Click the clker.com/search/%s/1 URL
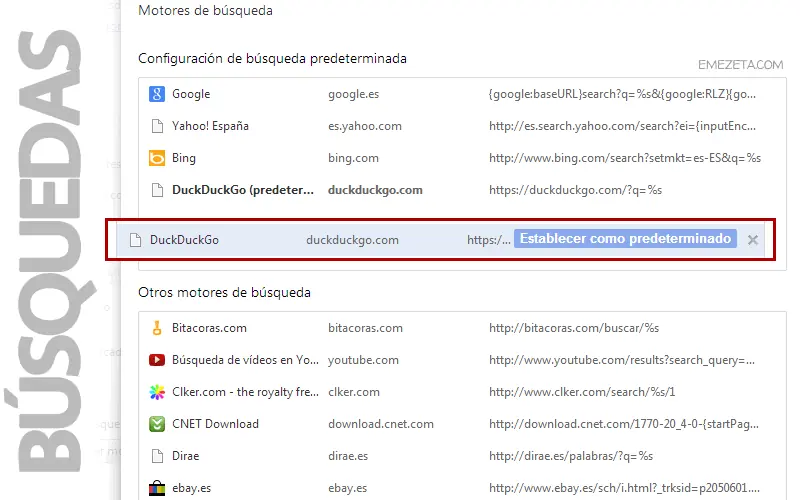800x500 pixels. (x=582, y=392)
